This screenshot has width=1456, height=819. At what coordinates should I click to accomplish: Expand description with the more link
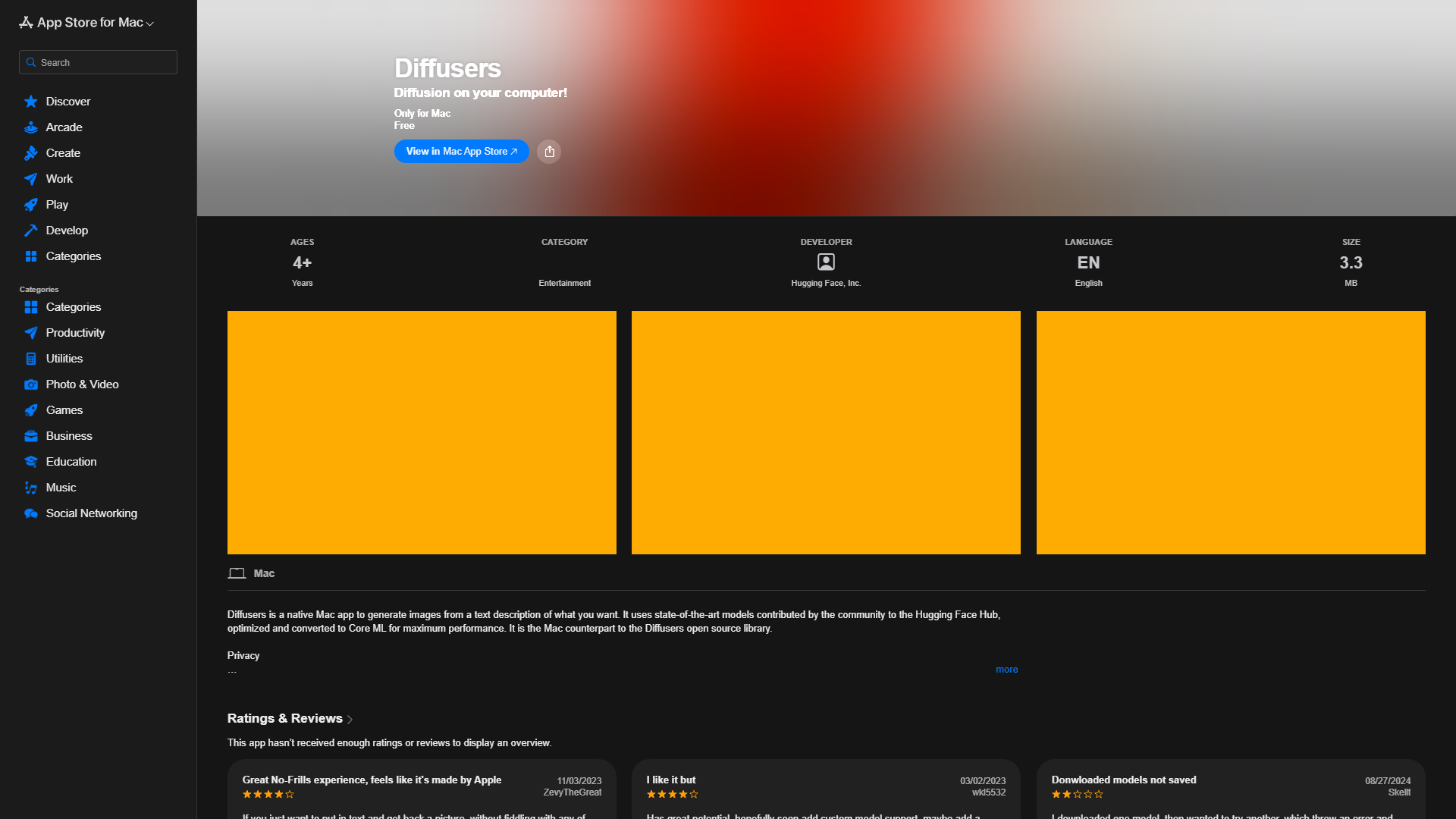pos(1006,670)
